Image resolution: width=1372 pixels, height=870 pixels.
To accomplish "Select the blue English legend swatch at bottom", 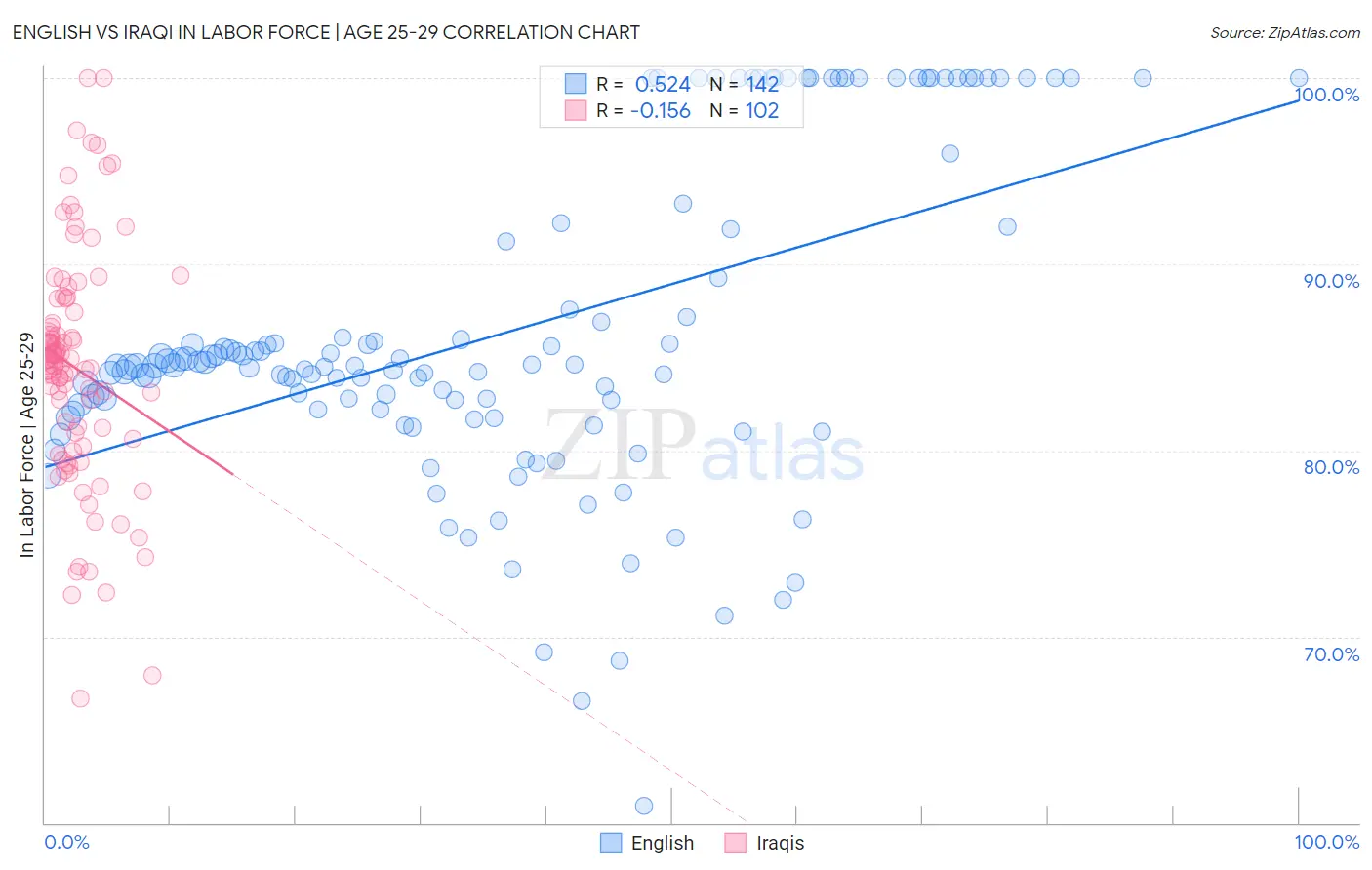I will (x=611, y=843).
